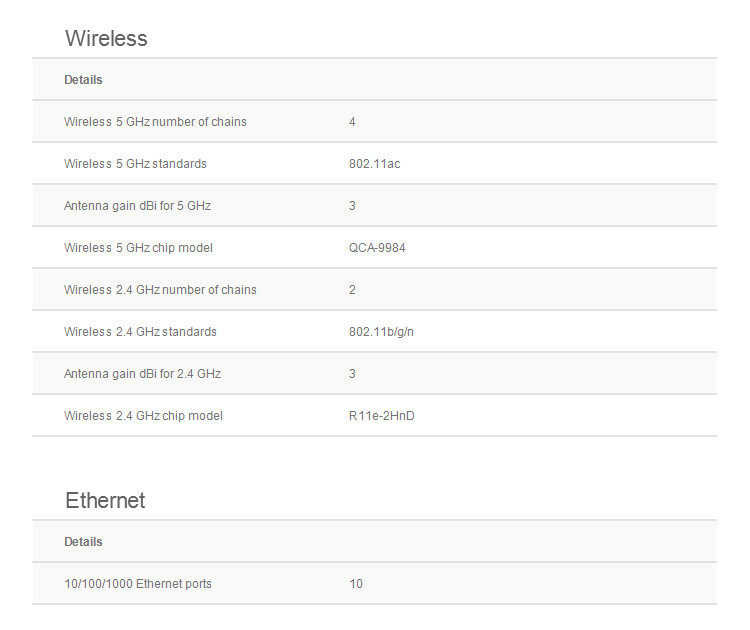Image resolution: width=750 pixels, height=630 pixels.
Task: Click the Wireless 5 GHz standards label
Action: (135, 164)
